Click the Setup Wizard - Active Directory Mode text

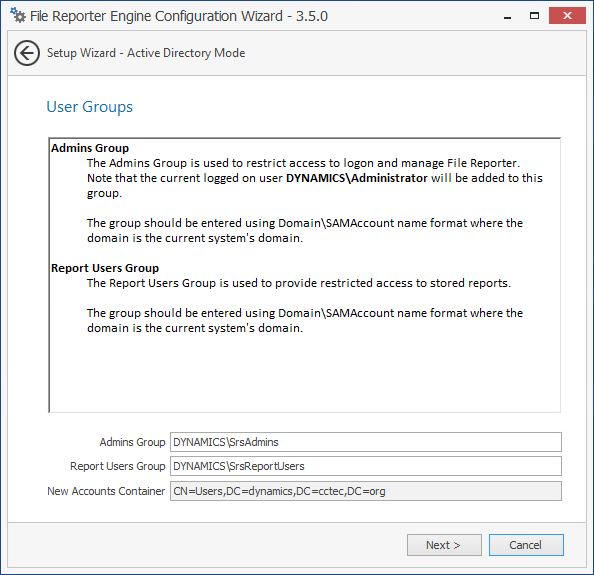146,53
